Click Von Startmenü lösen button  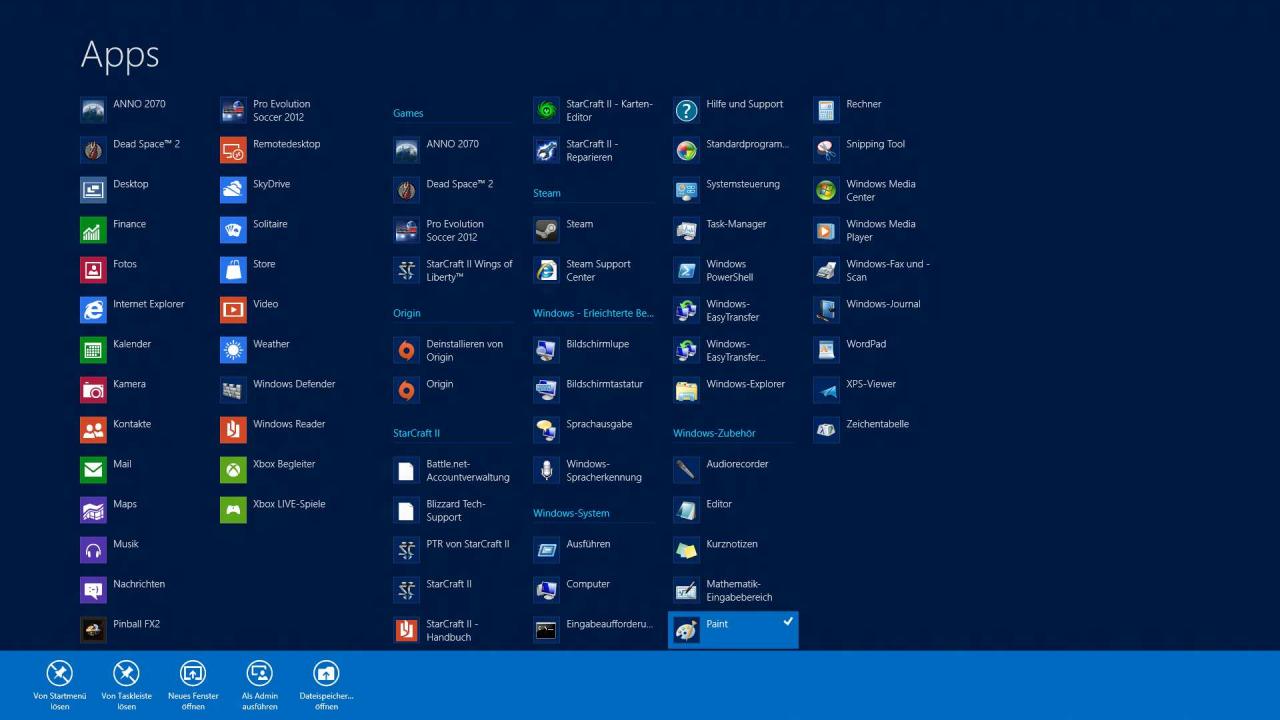pyautogui.click(x=60, y=685)
